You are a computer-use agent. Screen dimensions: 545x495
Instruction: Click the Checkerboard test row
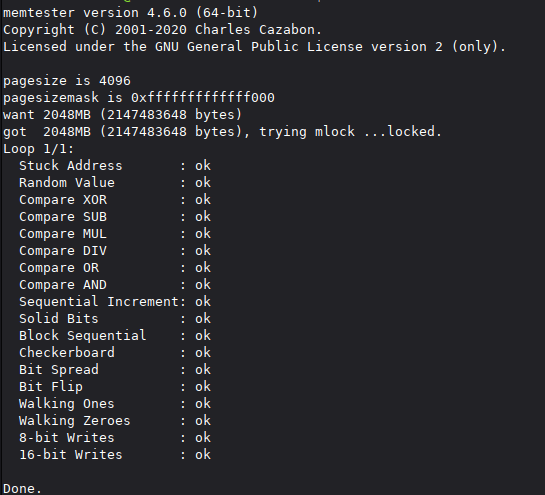pyautogui.click(x=115, y=353)
